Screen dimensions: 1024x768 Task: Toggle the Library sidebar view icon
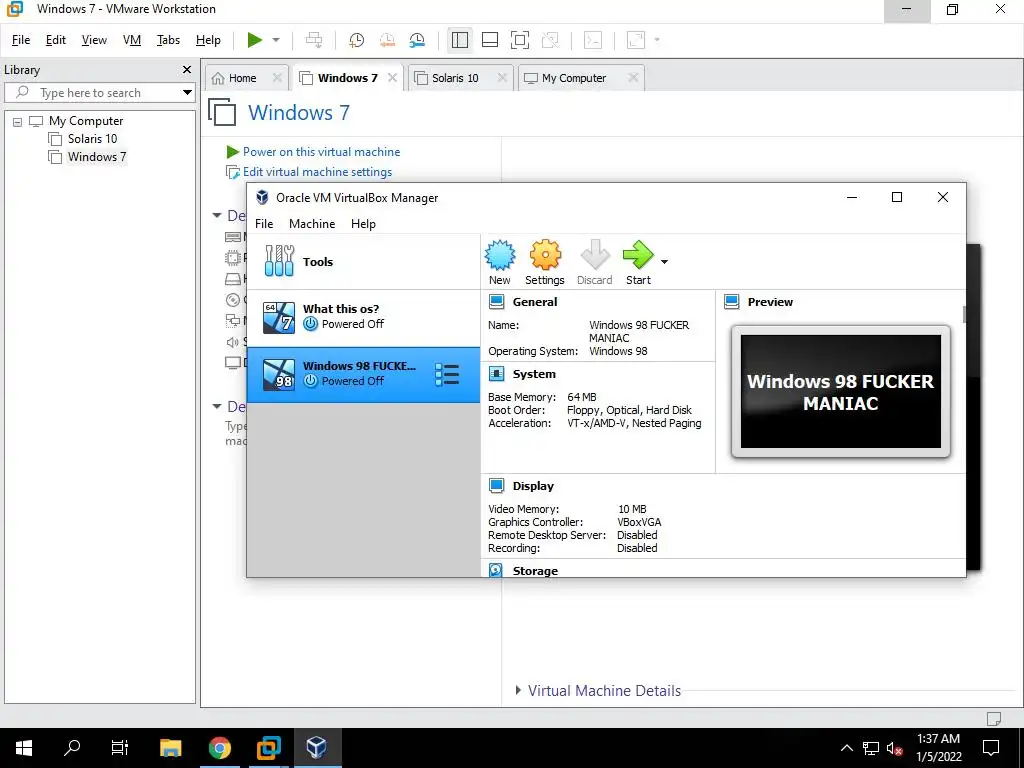click(460, 40)
